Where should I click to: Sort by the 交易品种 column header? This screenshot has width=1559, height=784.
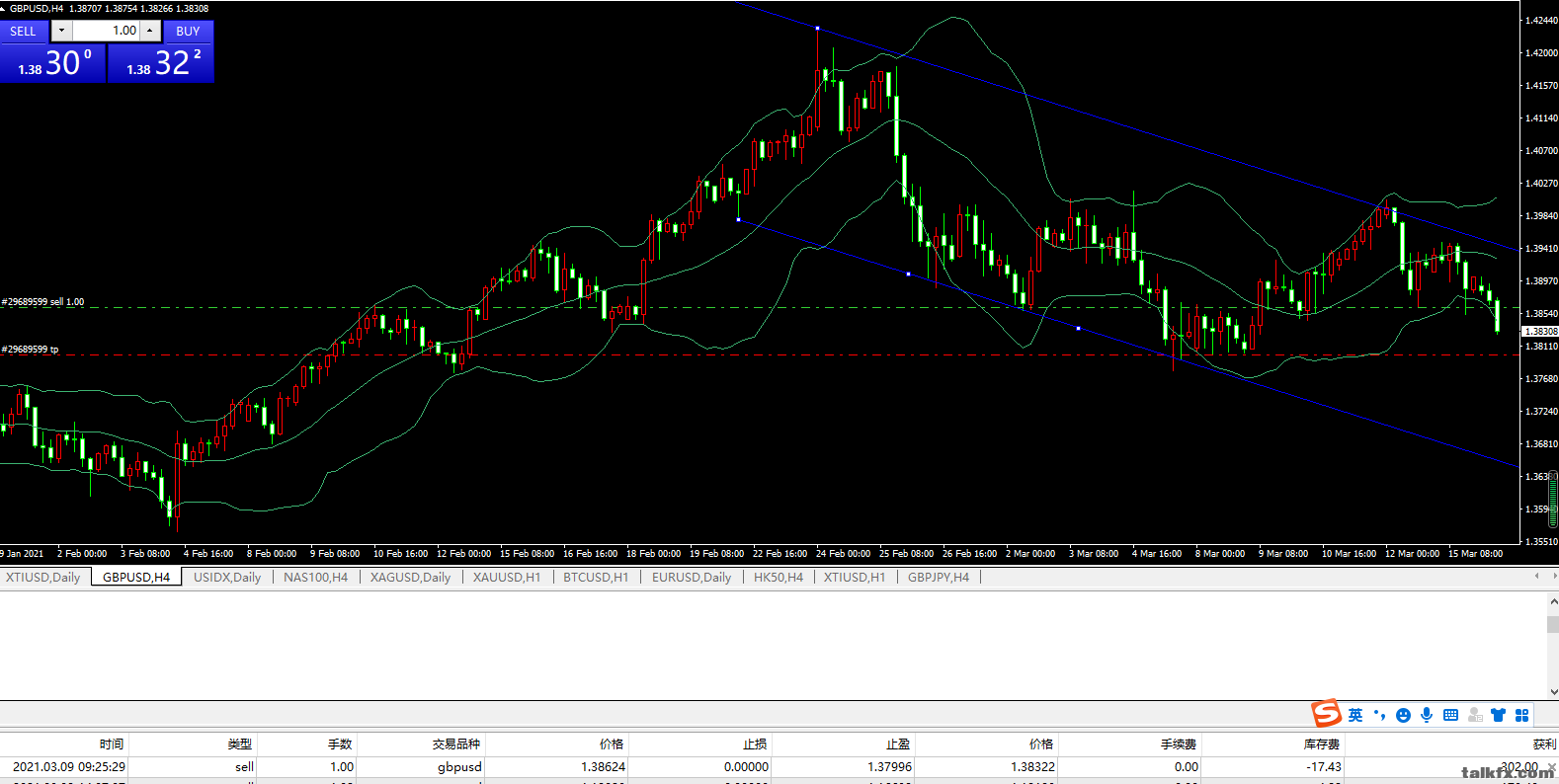click(420, 744)
